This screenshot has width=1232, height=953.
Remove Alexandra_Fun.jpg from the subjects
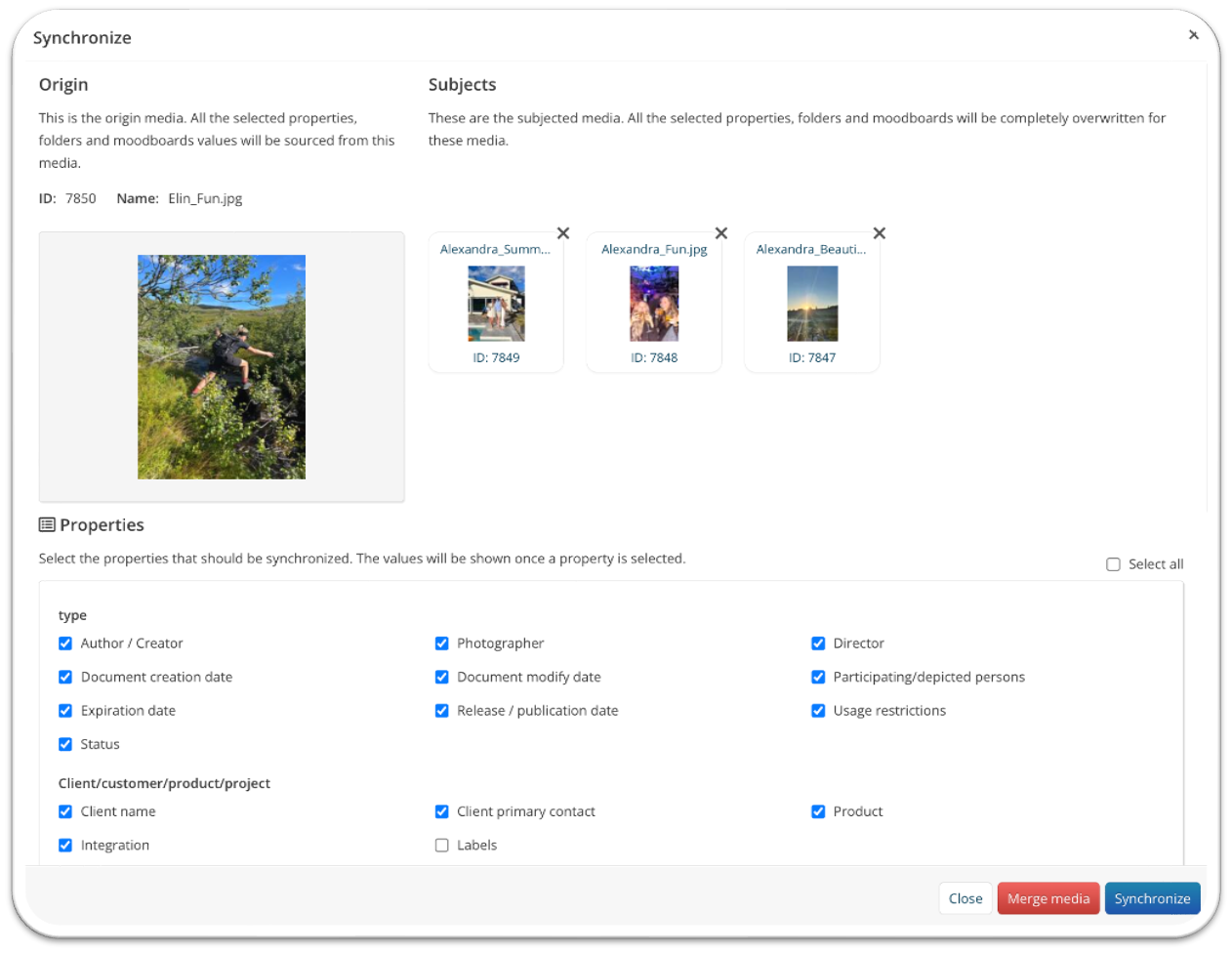[x=720, y=233]
